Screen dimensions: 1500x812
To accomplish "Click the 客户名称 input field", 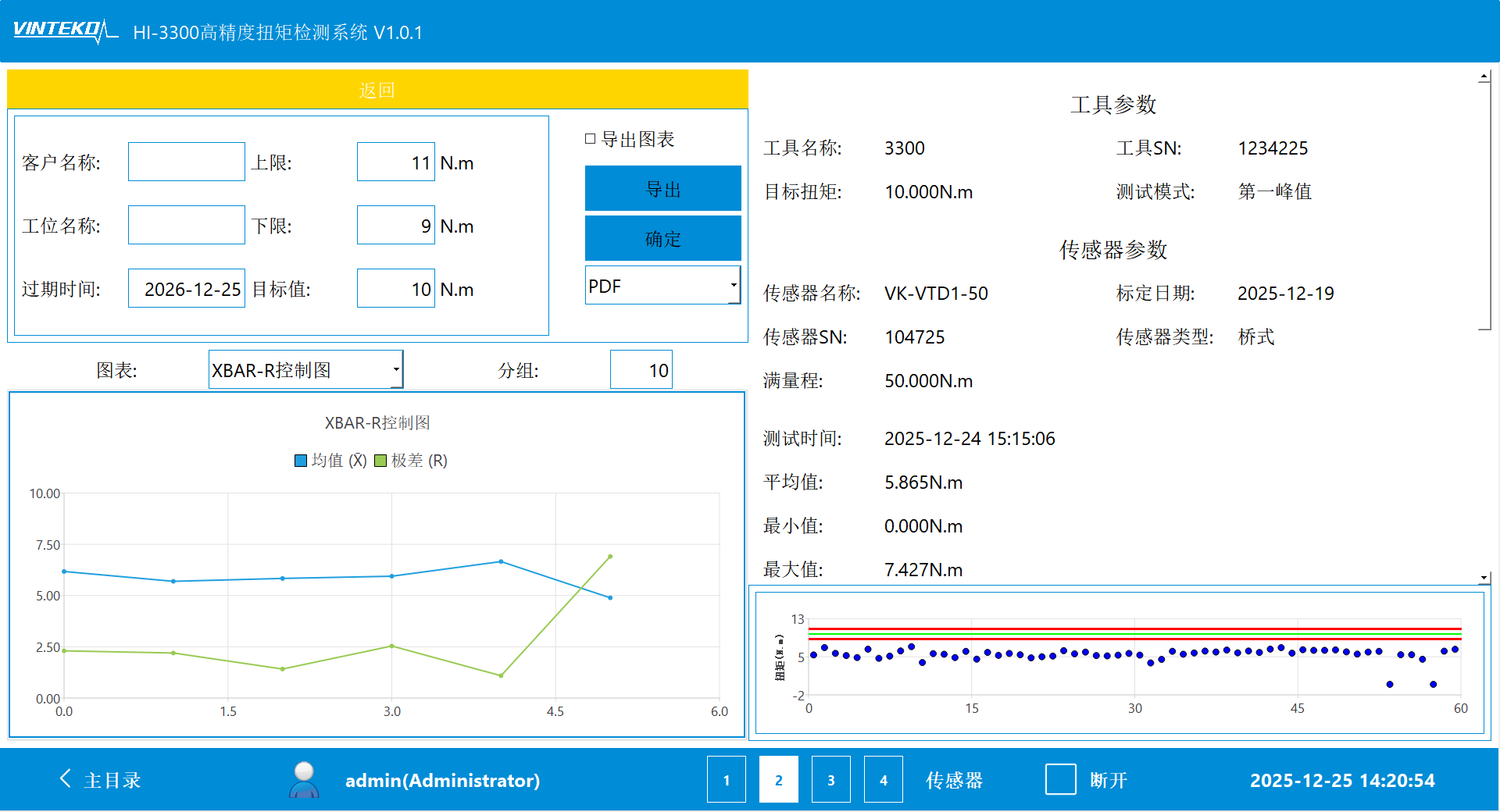I will pyautogui.click(x=187, y=162).
